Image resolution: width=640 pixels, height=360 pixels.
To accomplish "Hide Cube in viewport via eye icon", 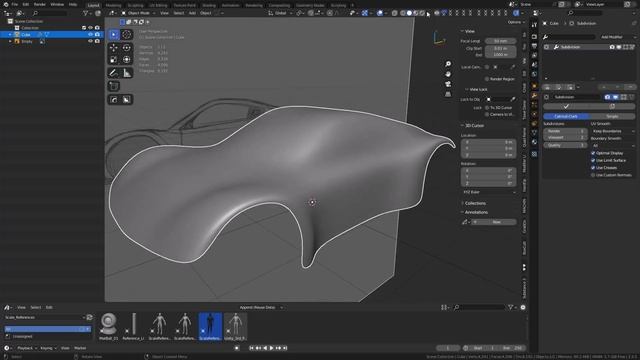I will coord(90,35).
